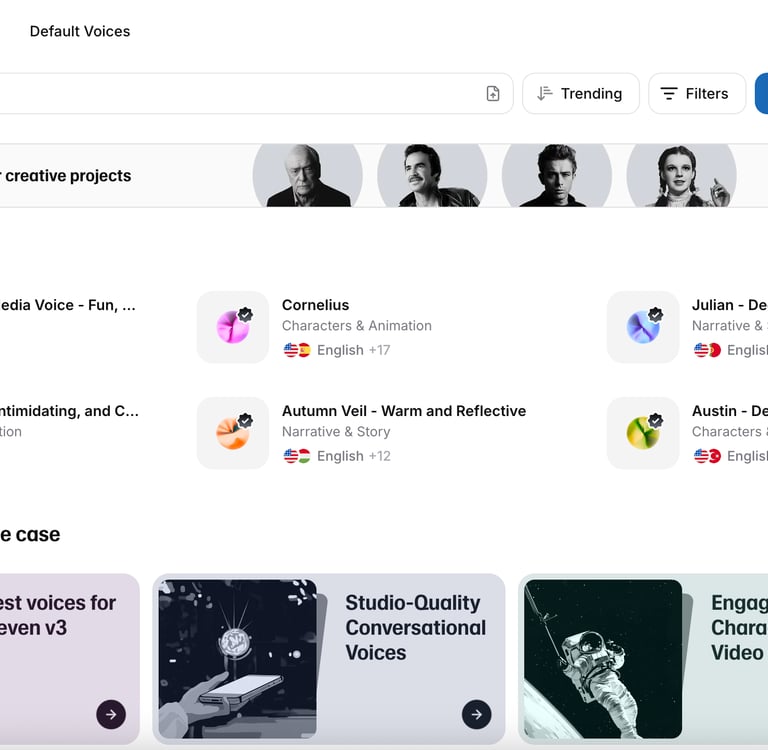Select the young man dark hair portrait

point(556,176)
